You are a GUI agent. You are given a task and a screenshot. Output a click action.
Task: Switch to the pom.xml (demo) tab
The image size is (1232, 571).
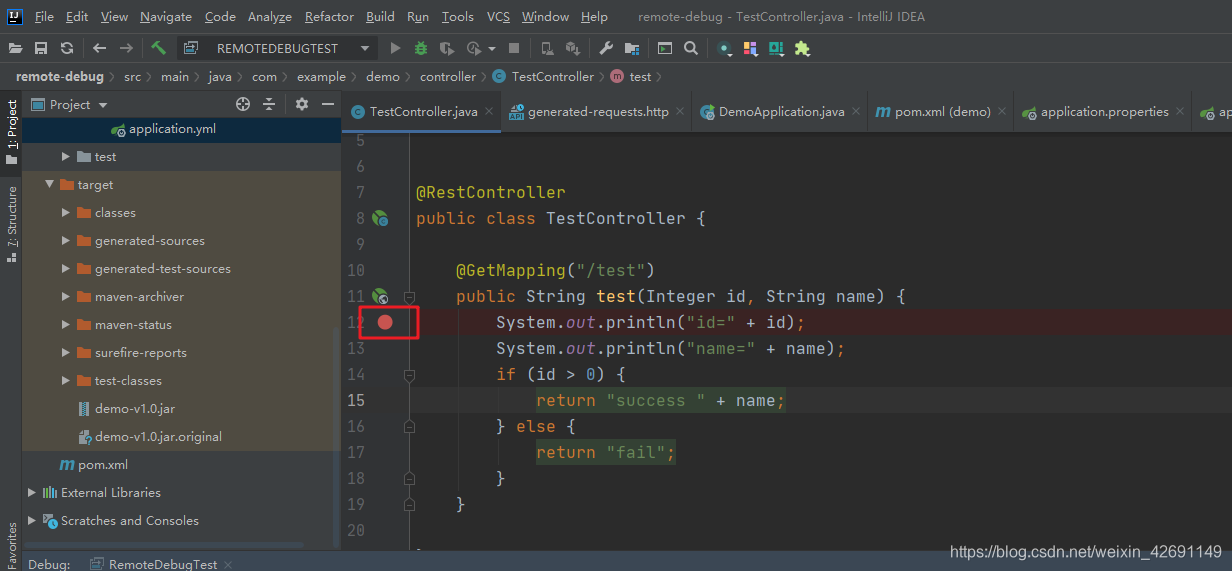click(942, 112)
